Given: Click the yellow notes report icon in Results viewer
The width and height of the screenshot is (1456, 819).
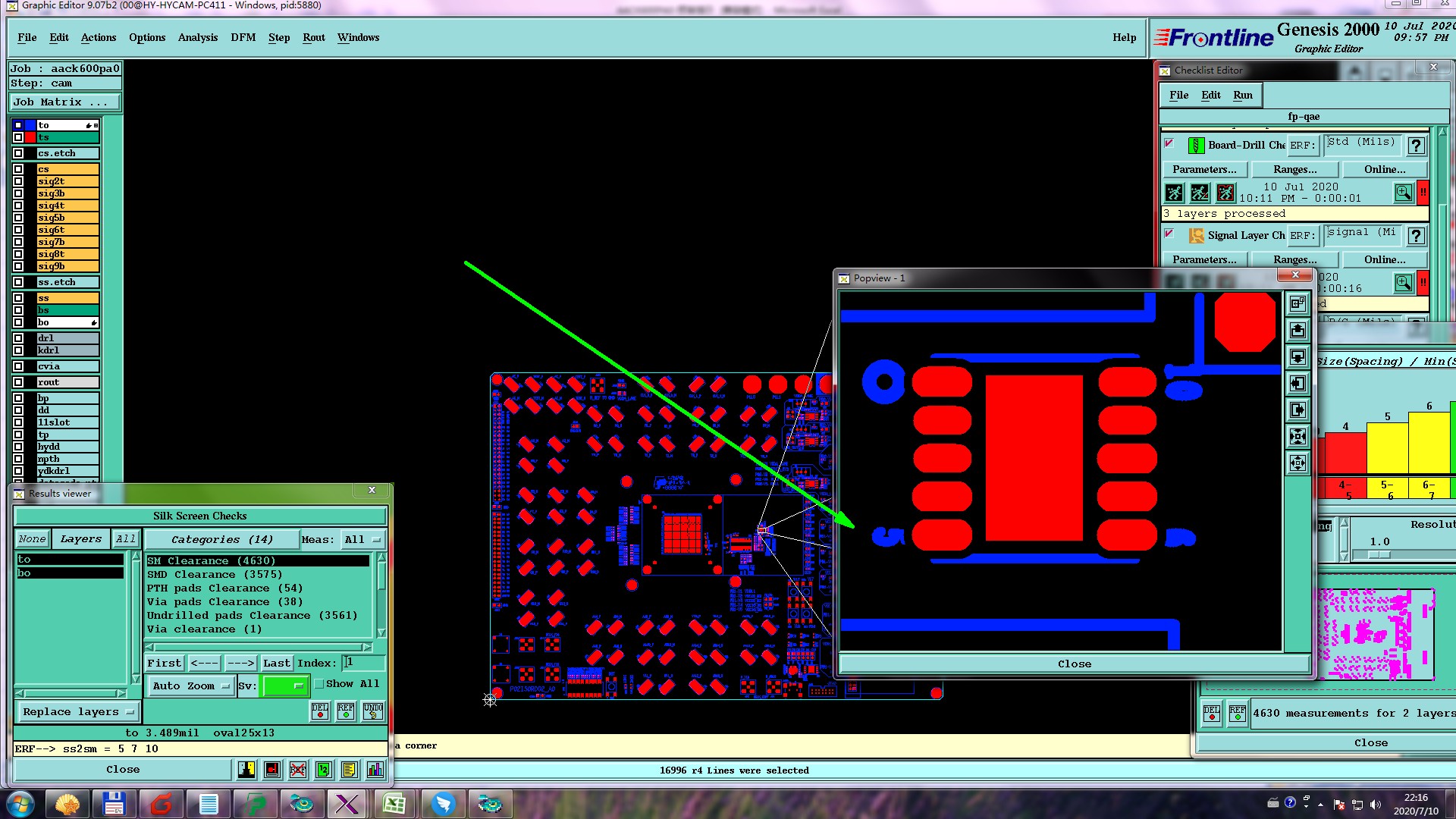Looking at the screenshot, I should pyautogui.click(x=349, y=770).
